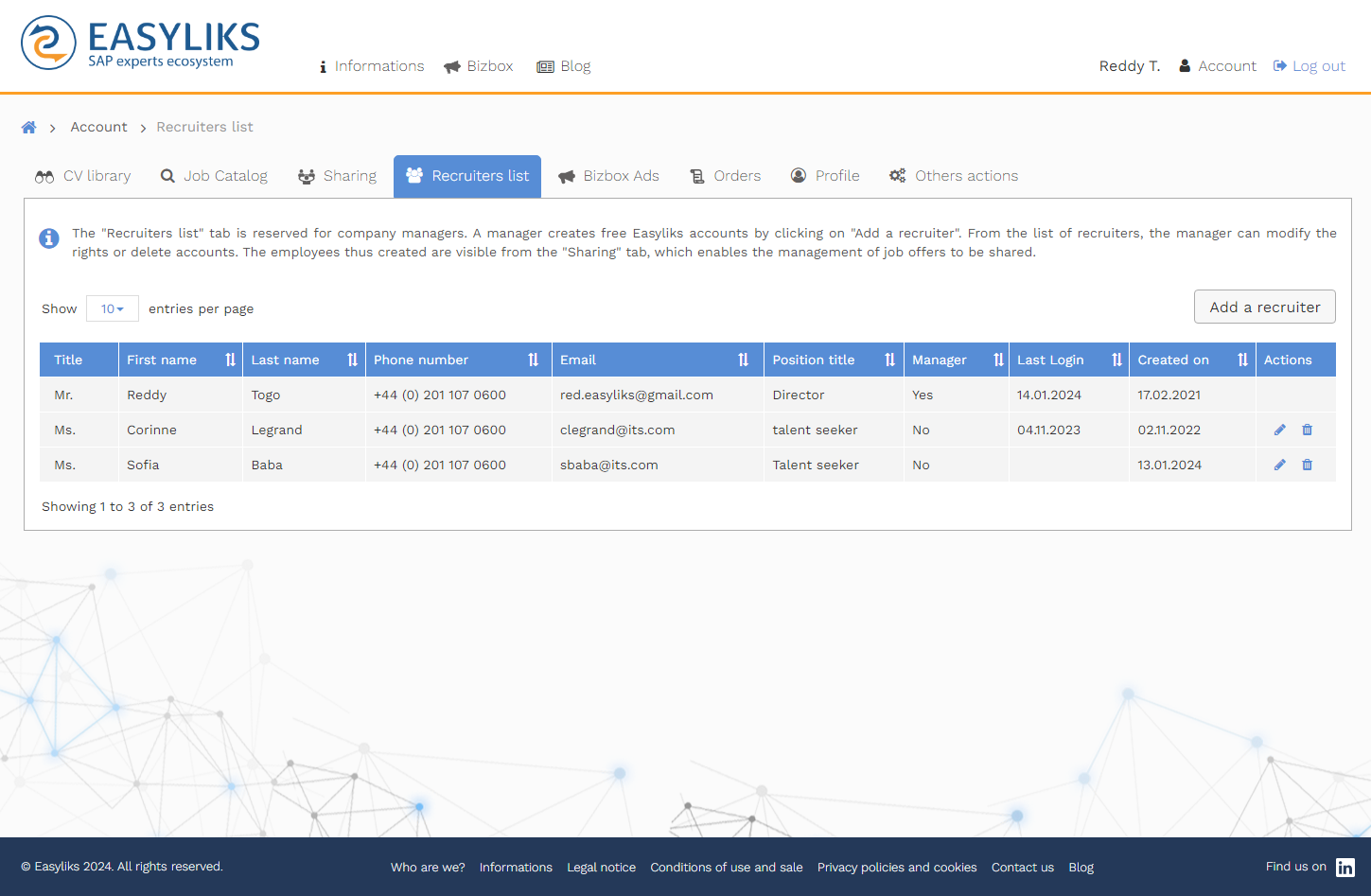
Task: Switch to the CV library tab
Action: pos(83,176)
